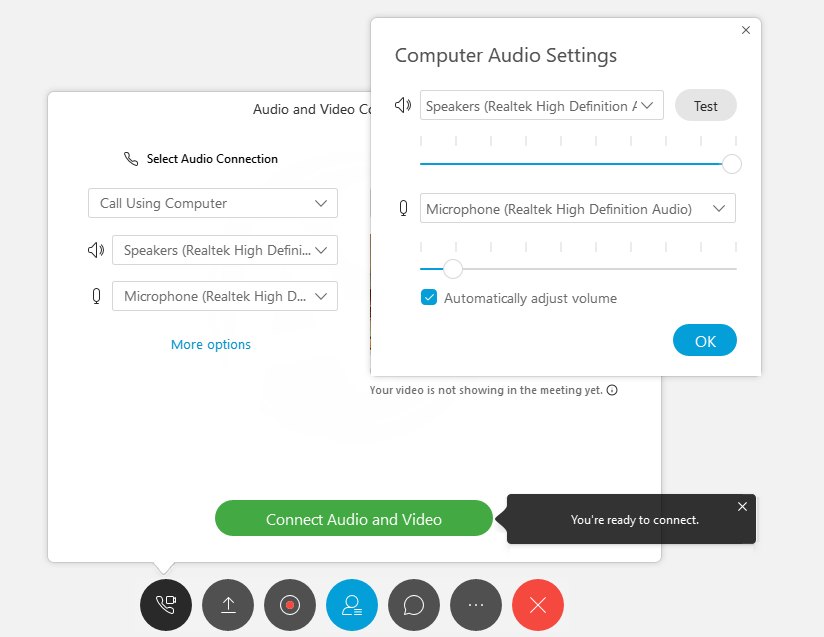Open audio connection options with the handset icon
This screenshot has height=637, width=824.
pos(165,605)
